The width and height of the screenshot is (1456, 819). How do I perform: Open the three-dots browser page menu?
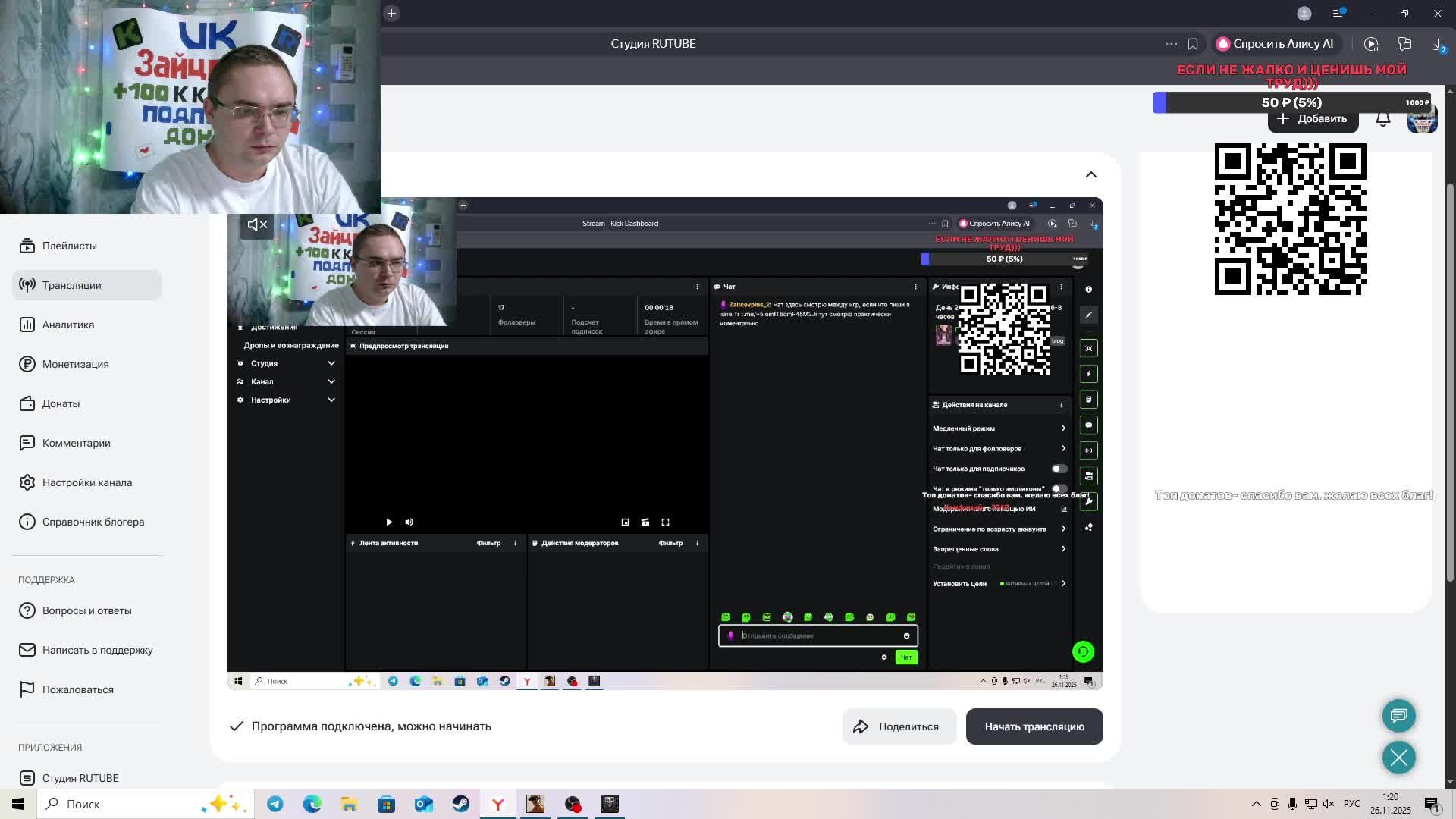coord(1171,44)
